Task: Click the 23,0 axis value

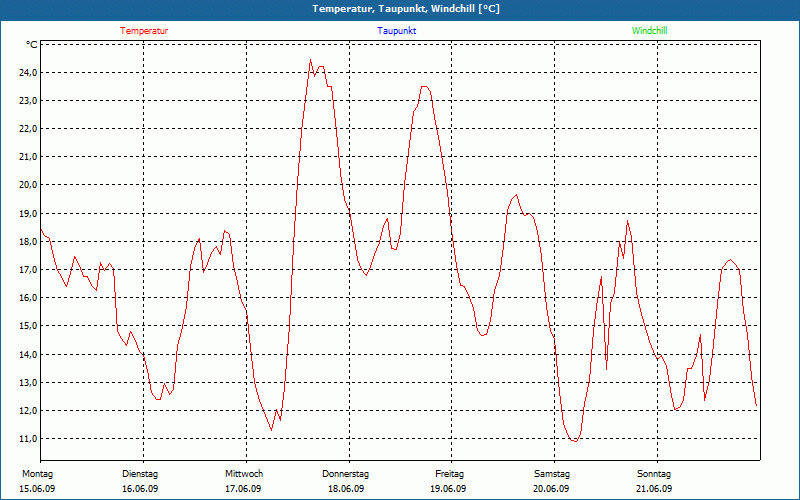Action: [x=27, y=101]
